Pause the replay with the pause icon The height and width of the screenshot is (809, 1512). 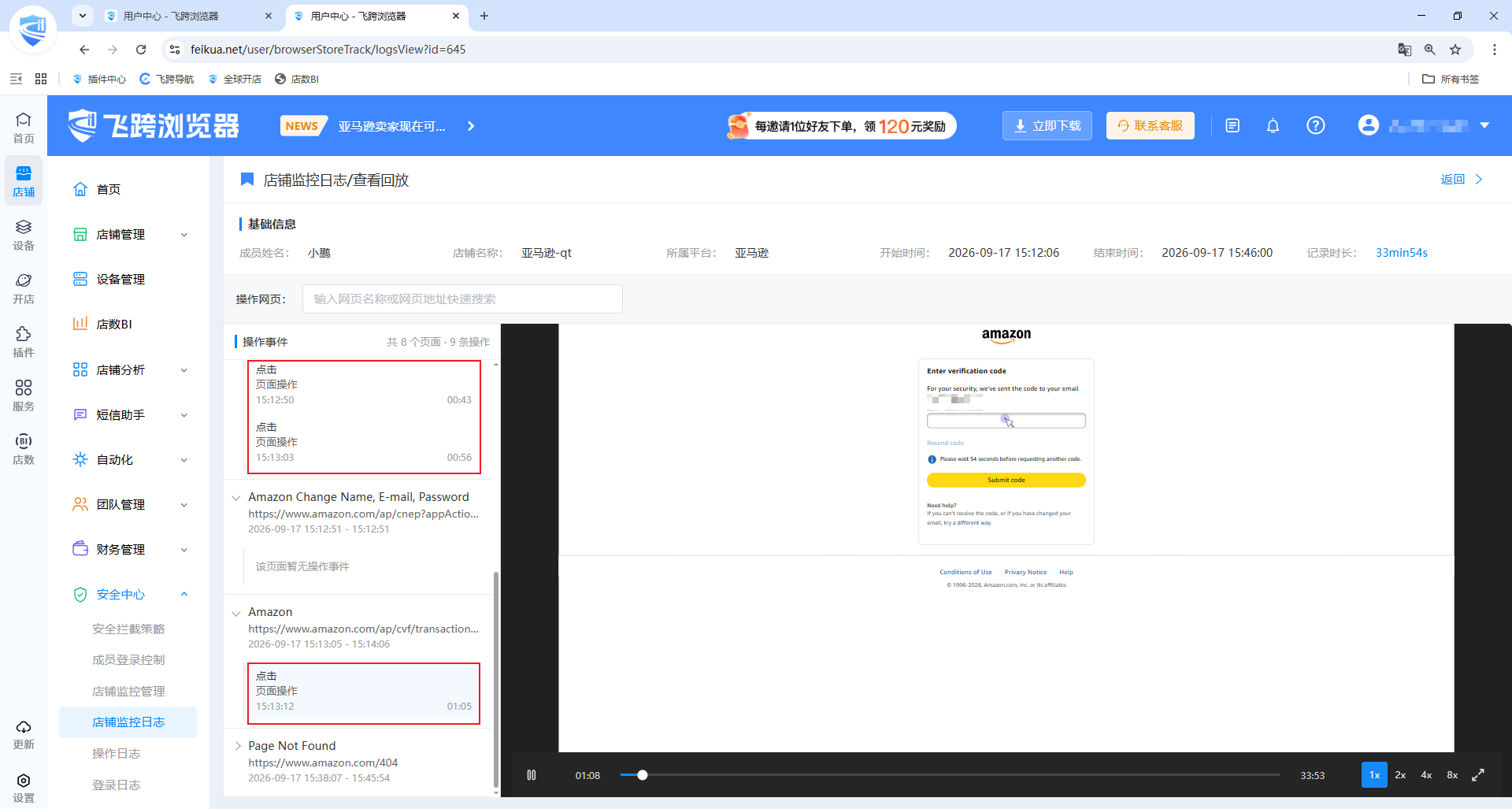[532, 775]
